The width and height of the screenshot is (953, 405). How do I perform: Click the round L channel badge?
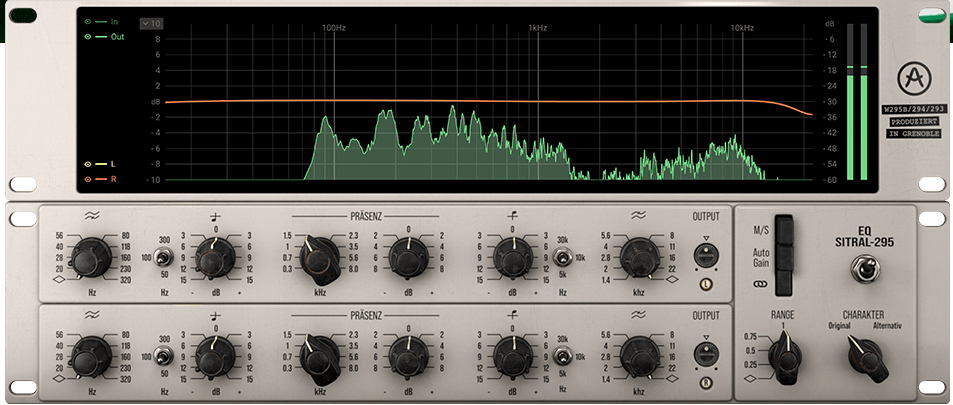(x=706, y=284)
